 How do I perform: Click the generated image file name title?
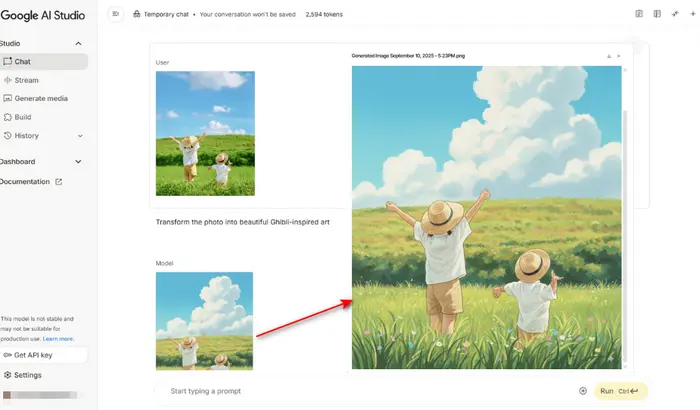(408, 56)
